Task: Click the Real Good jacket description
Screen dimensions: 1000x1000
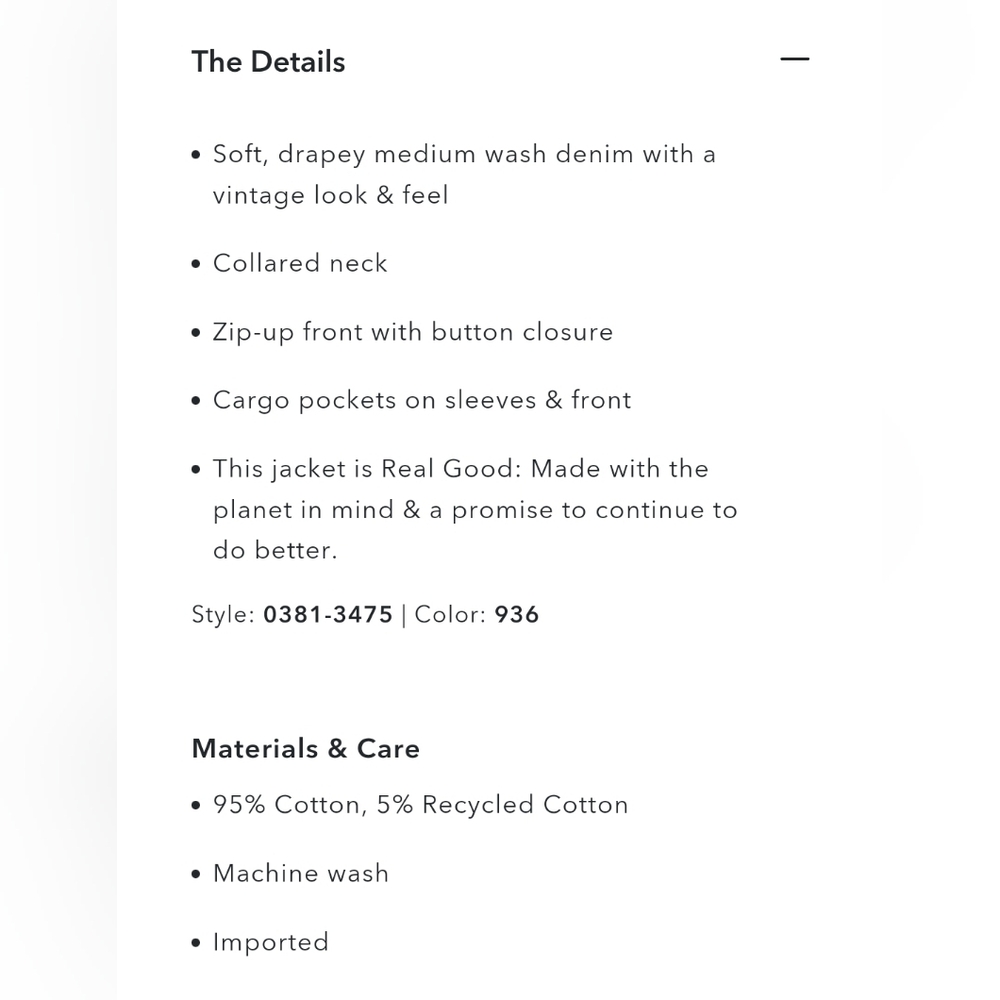Action: [475, 509]
